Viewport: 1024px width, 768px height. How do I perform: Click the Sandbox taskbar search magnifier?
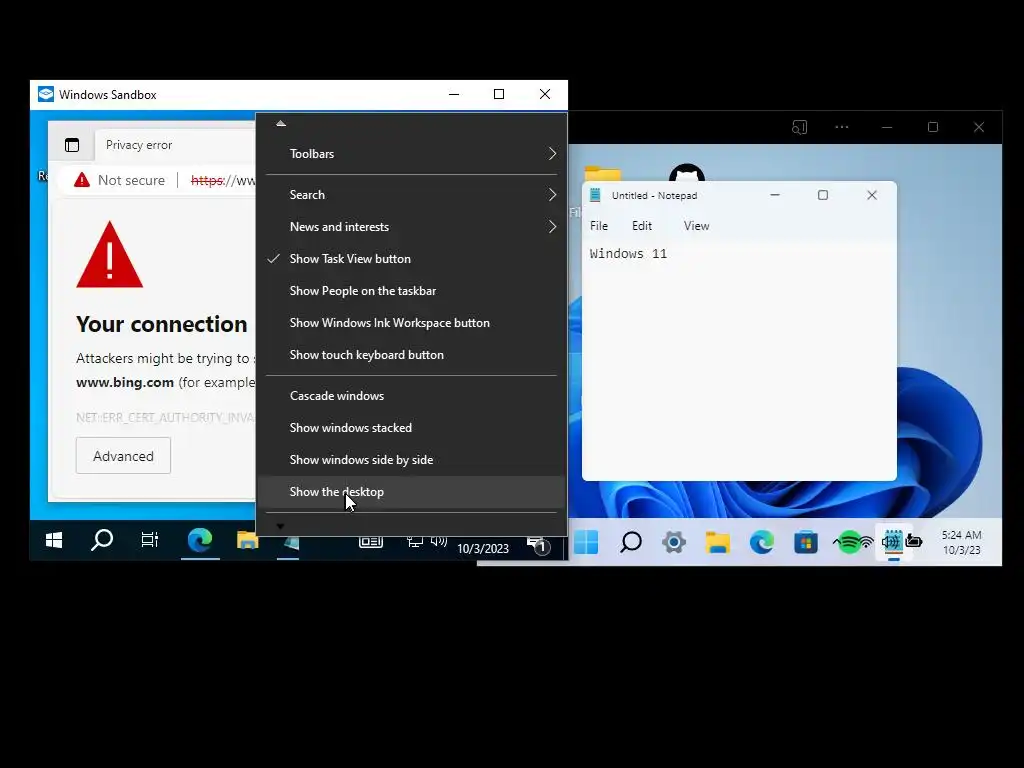tap(101, 540)
